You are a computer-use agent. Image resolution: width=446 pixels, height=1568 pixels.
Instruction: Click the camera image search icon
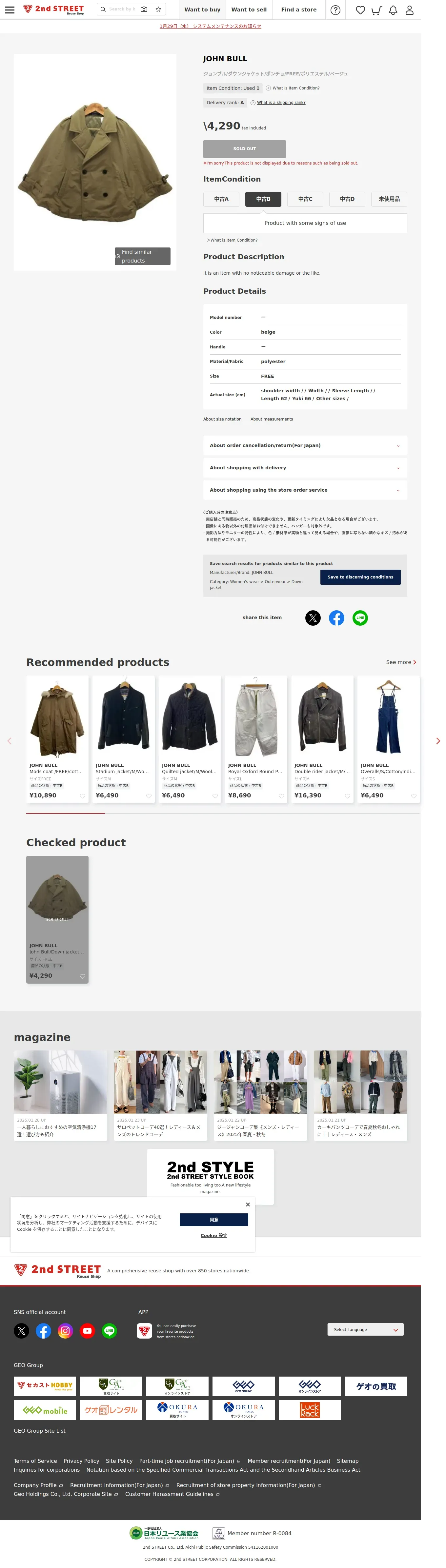pyautogui.click(x=144, y=10)
